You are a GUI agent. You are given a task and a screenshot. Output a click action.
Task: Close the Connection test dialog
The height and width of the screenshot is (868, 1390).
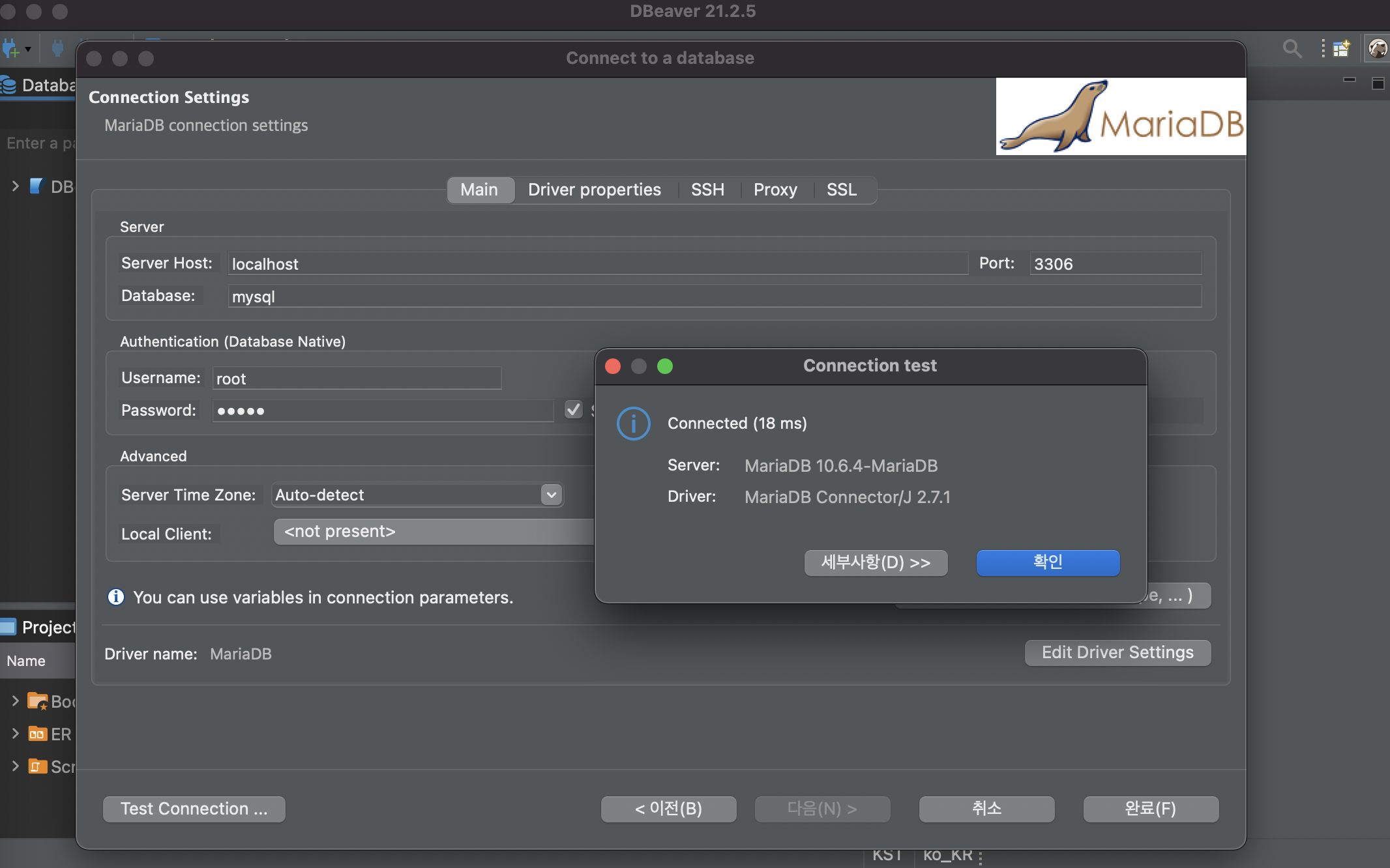coord(613,366)
